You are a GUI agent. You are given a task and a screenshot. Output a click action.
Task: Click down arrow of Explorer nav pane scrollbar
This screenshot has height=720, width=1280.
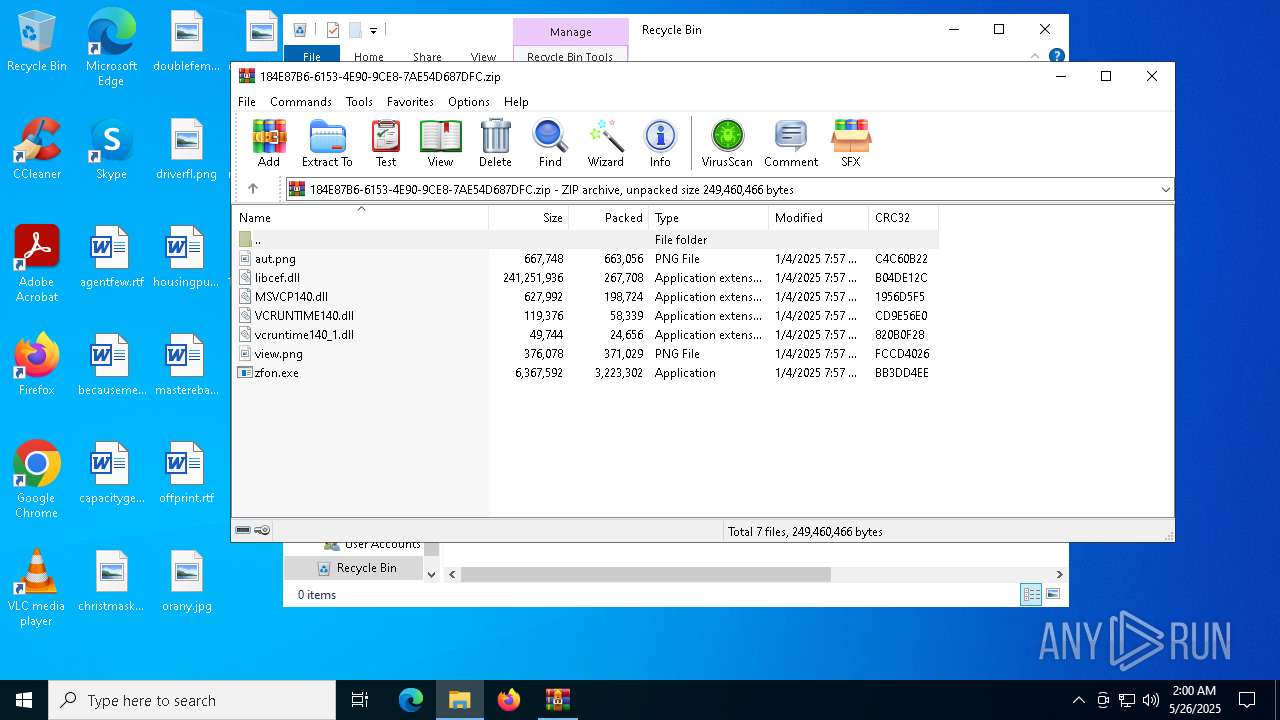tap(432, 574)
